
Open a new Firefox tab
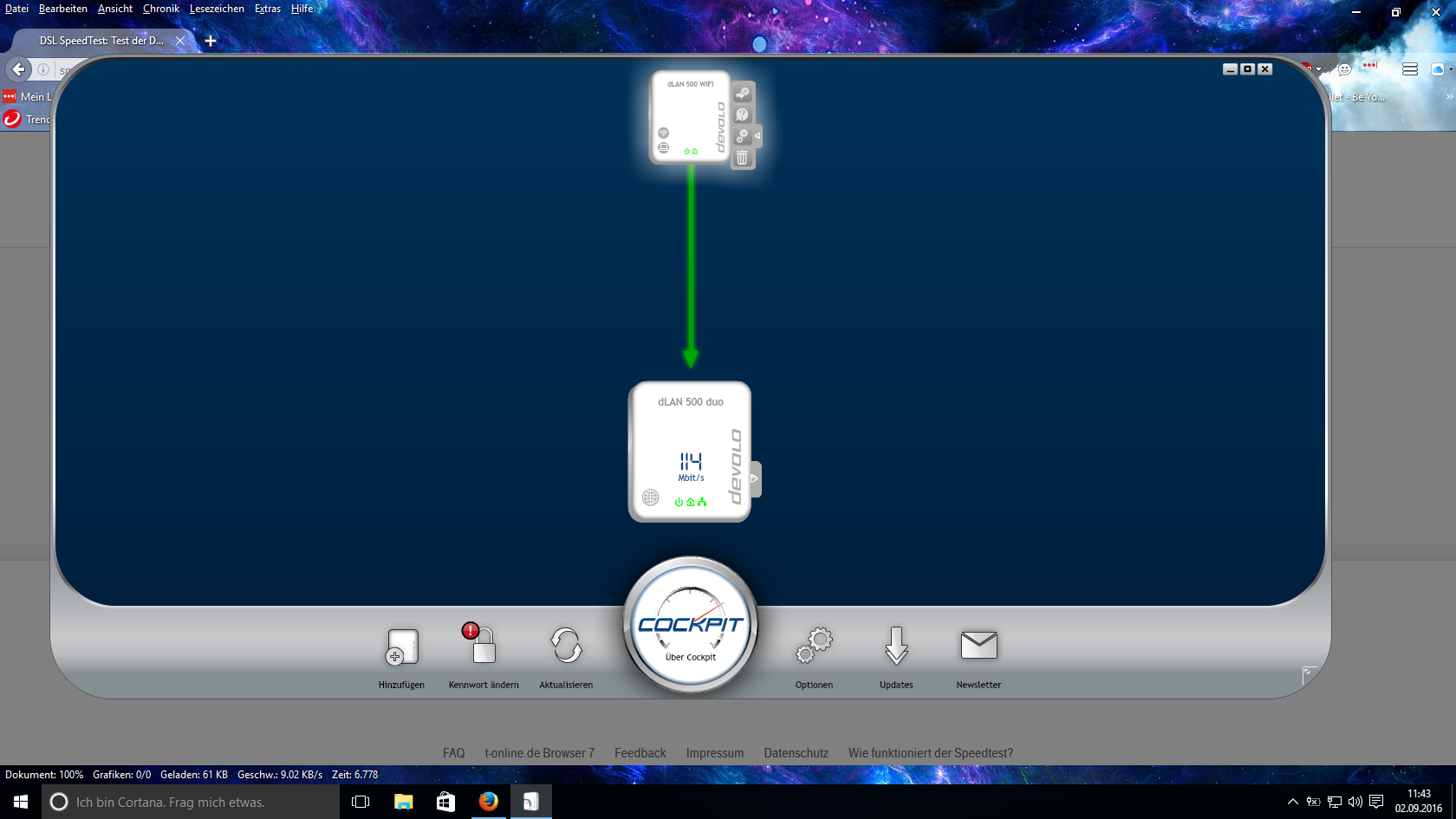coord(210,41)
